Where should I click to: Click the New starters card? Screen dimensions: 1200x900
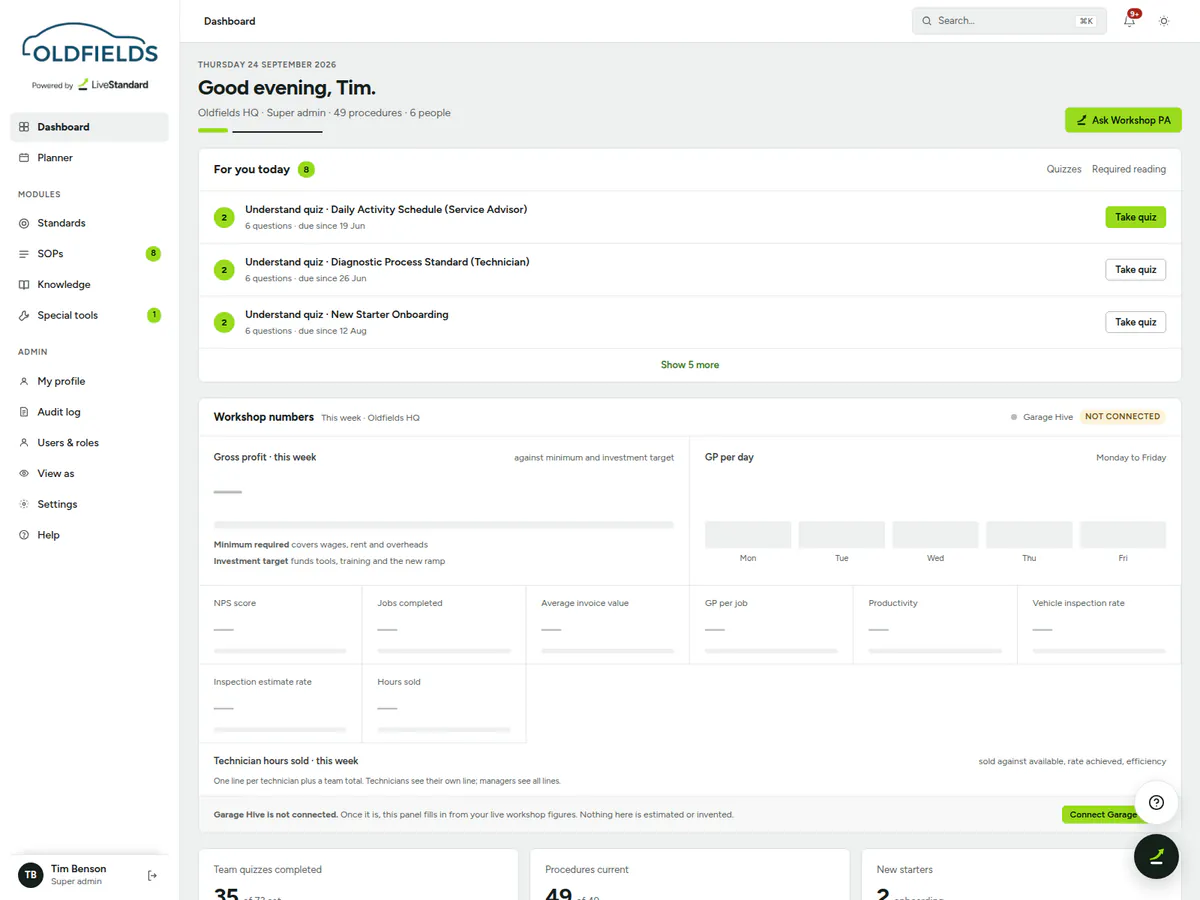click(1021, 875)
